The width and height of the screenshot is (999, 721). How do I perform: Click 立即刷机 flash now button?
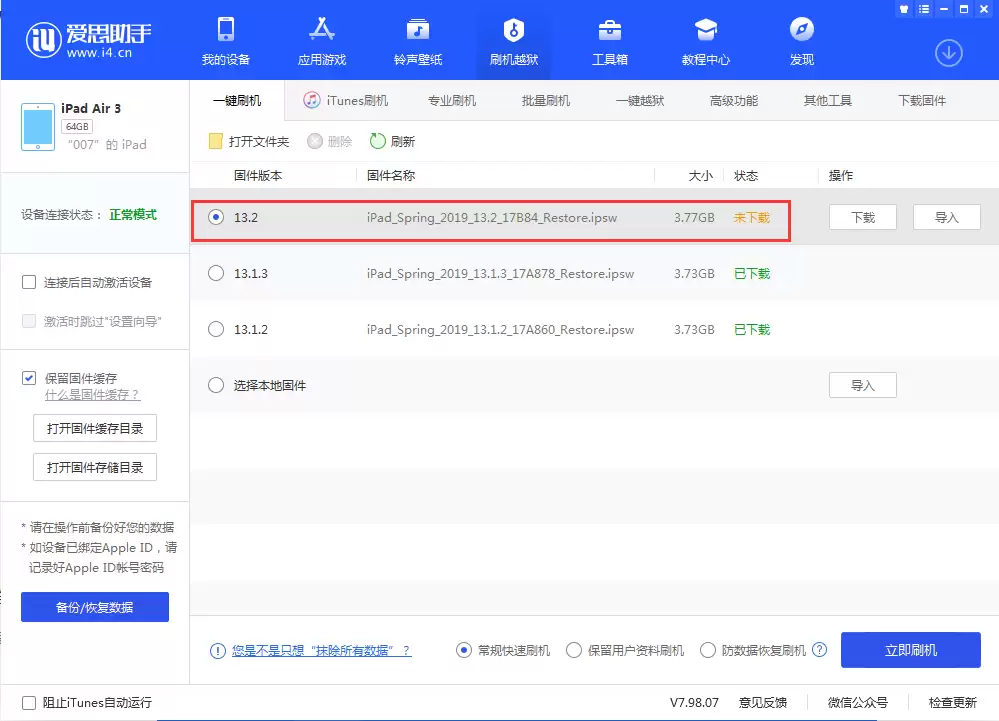[910, 650]
